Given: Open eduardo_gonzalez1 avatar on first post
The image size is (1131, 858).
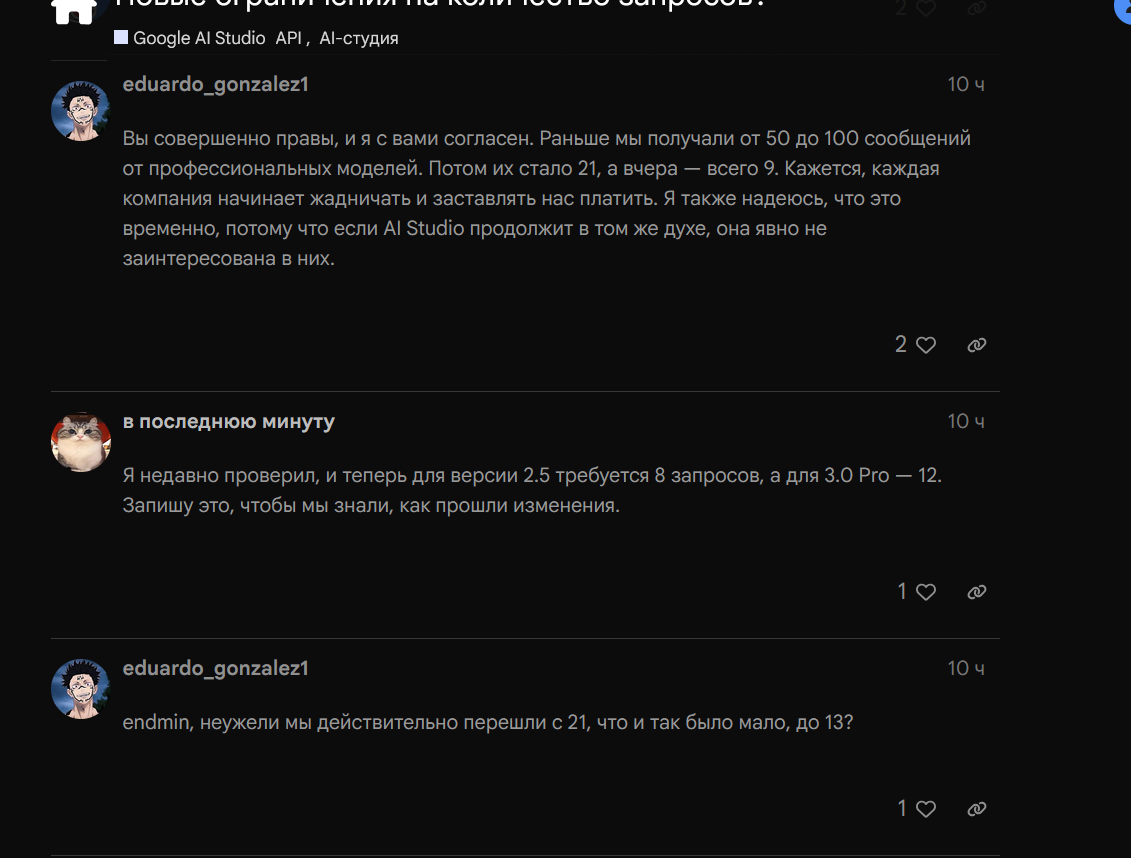Looking at the screenshot, I should pos(81,110).
